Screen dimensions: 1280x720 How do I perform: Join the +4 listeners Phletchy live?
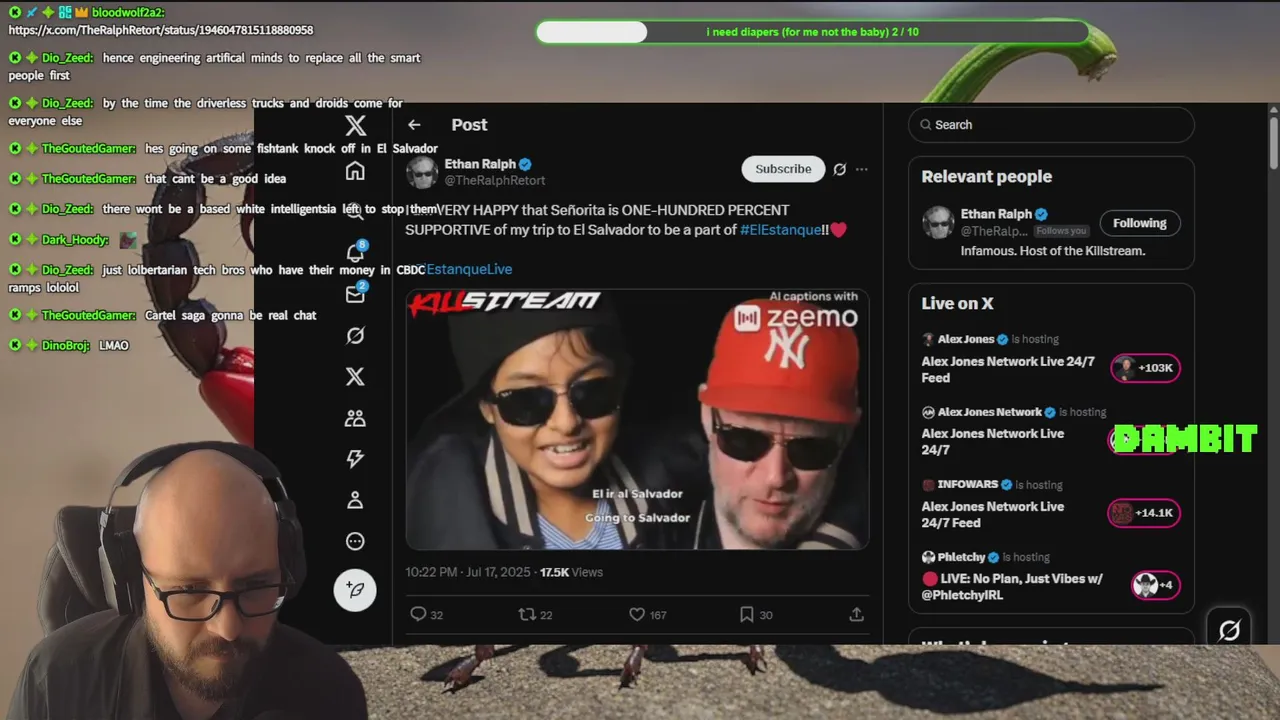click(x=1156, y=585)
